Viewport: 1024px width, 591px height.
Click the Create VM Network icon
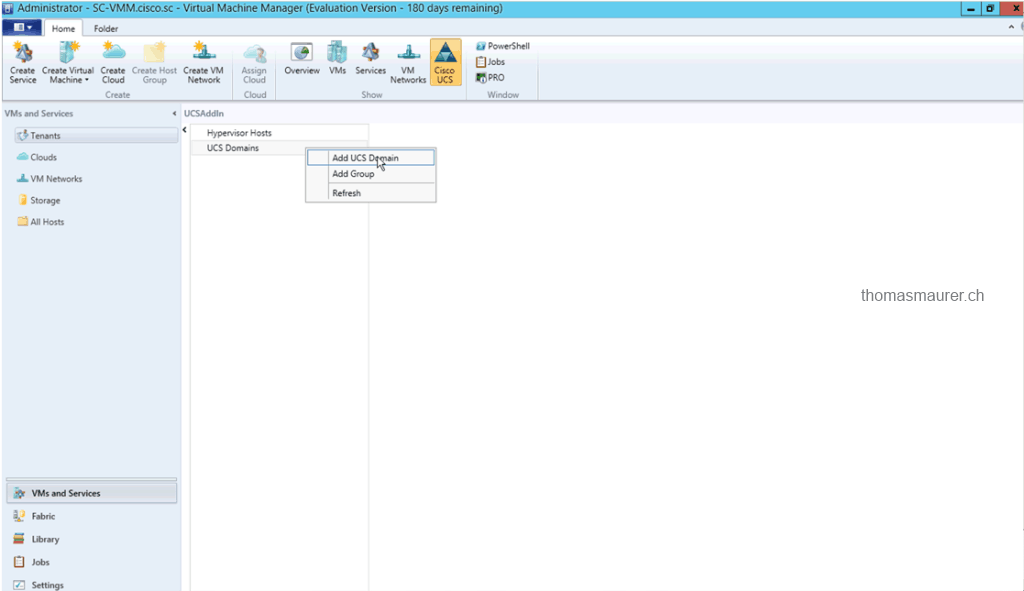(204, 62)
